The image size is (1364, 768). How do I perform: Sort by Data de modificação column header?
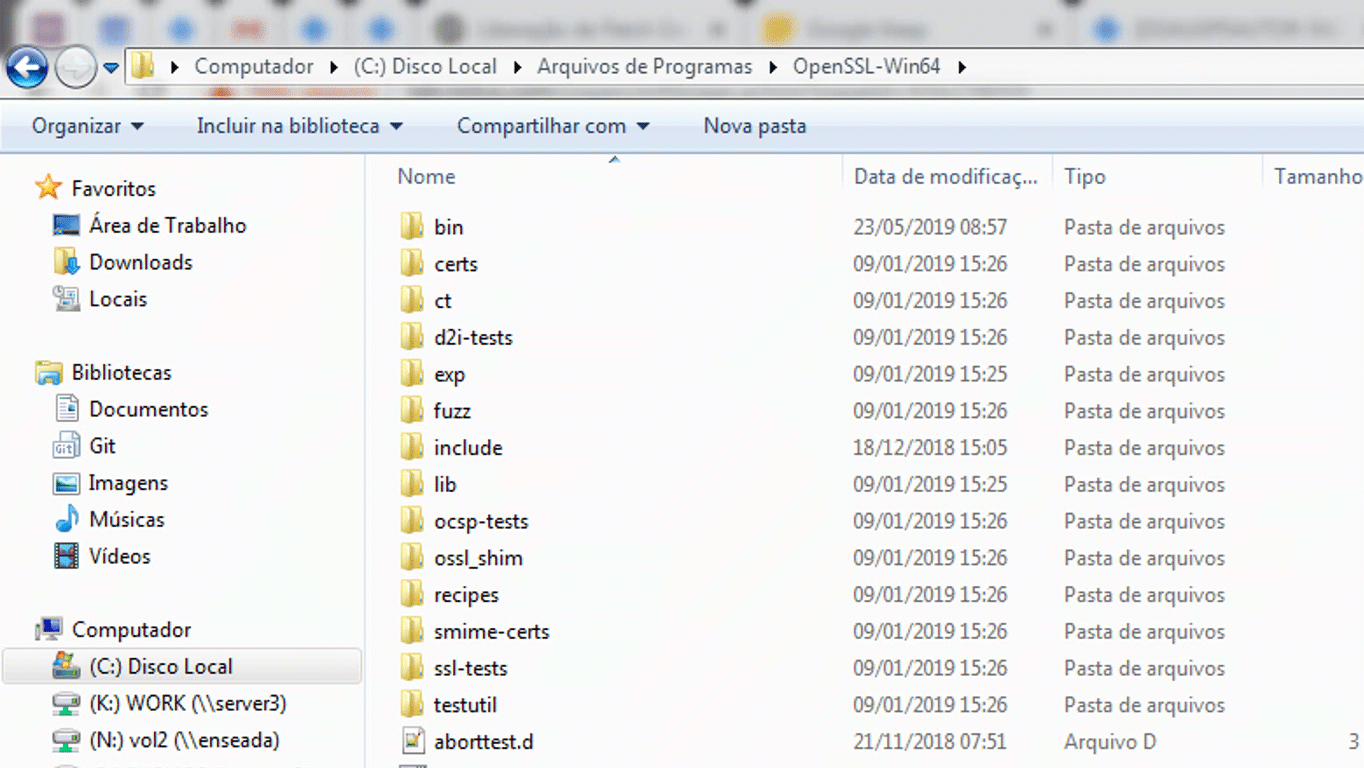click(x=946, y=176)
